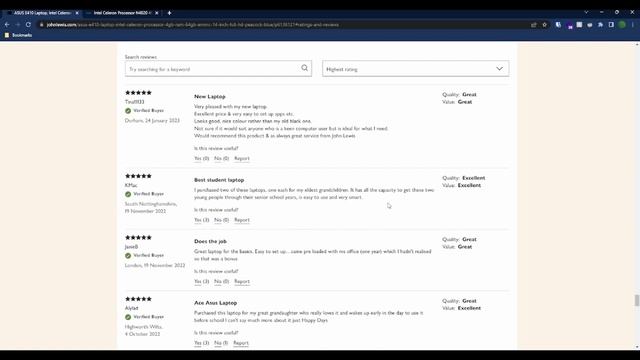640x360 pixels.
Task: Reload the John Lewis page
Action: pyautogui.click(x=28, y=25)
